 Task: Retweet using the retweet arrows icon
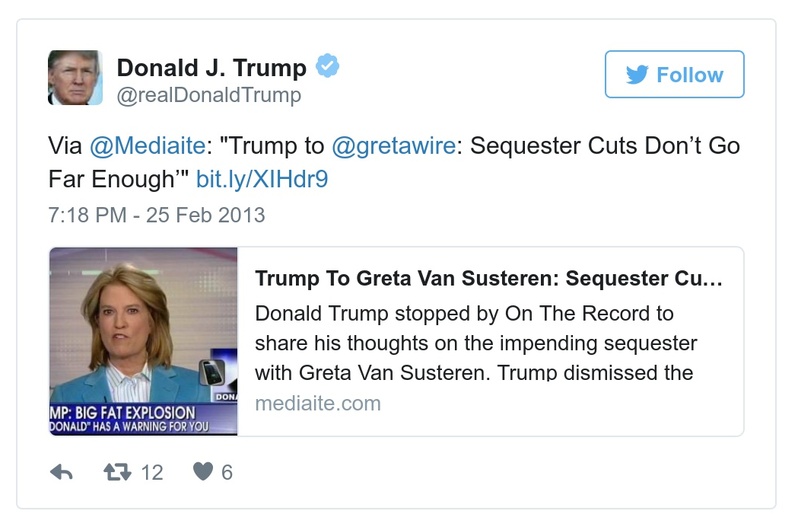click(118, 472)
